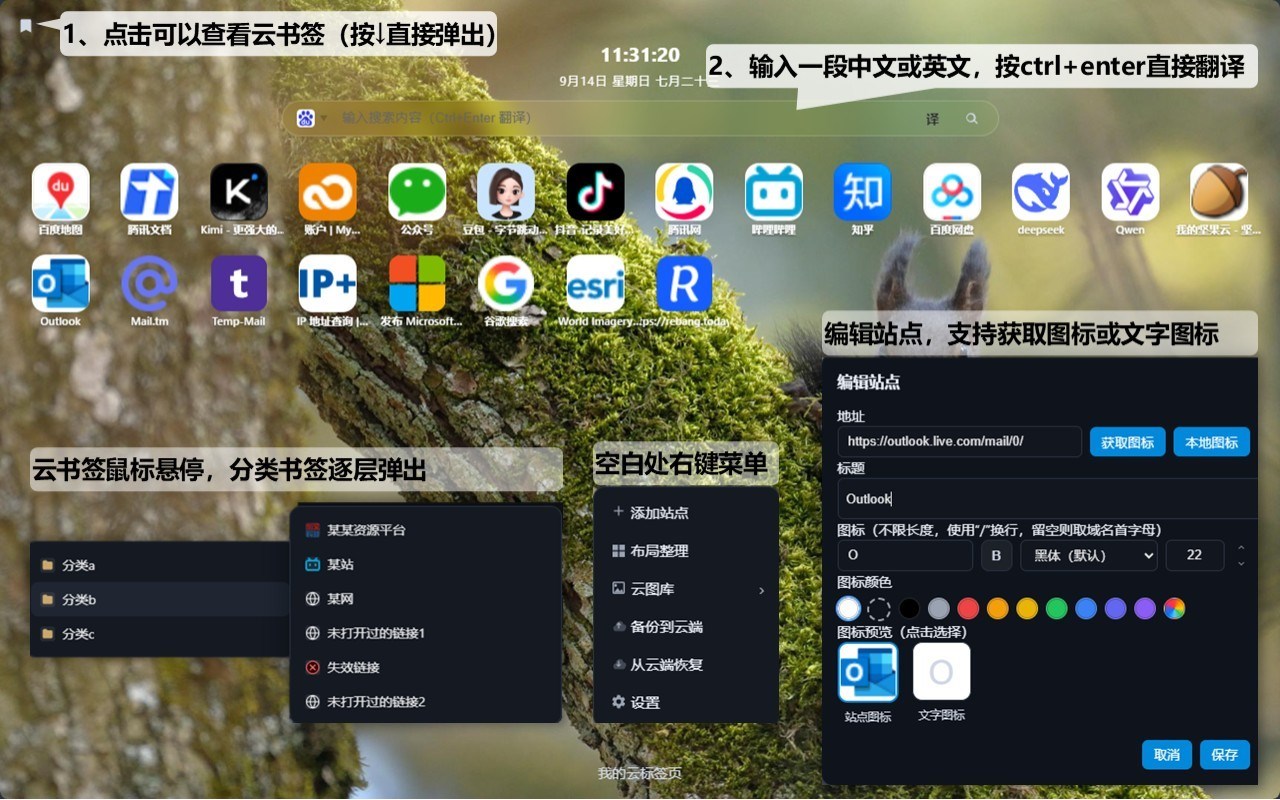Open the 百度地图 site icon

60,192
